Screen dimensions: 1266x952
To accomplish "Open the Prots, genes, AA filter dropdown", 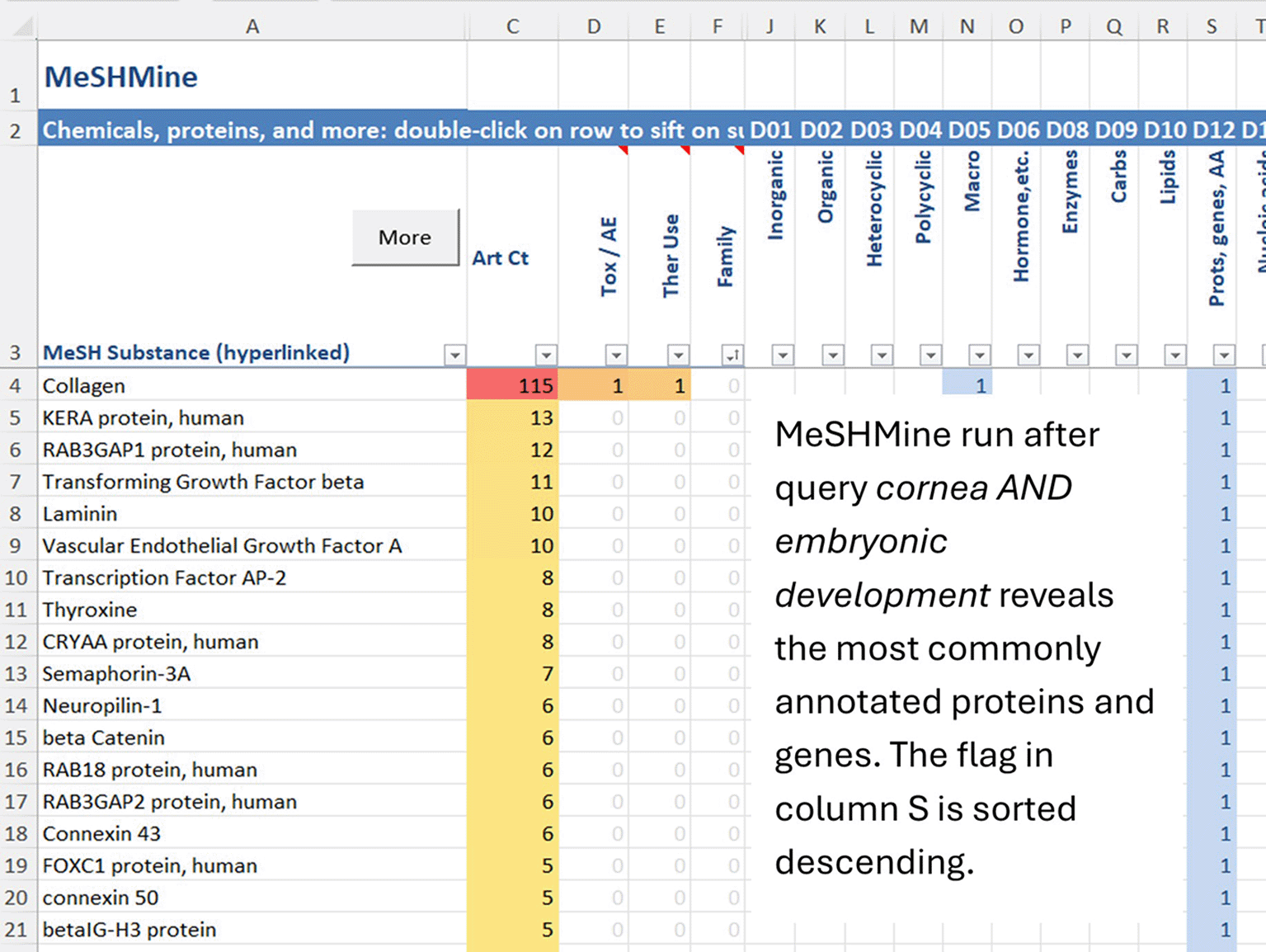I will (x=1224, y=355).
